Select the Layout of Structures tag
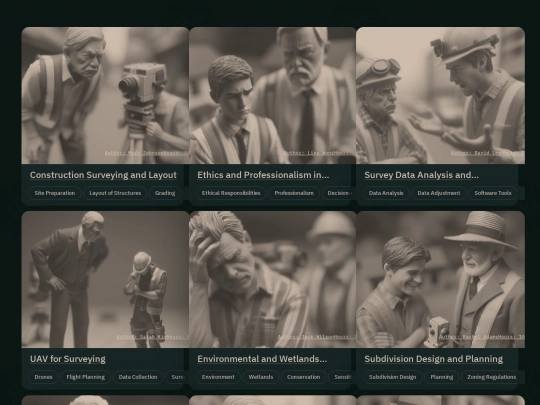This screenshot has width=540, height=405. (x=115, y=193)
